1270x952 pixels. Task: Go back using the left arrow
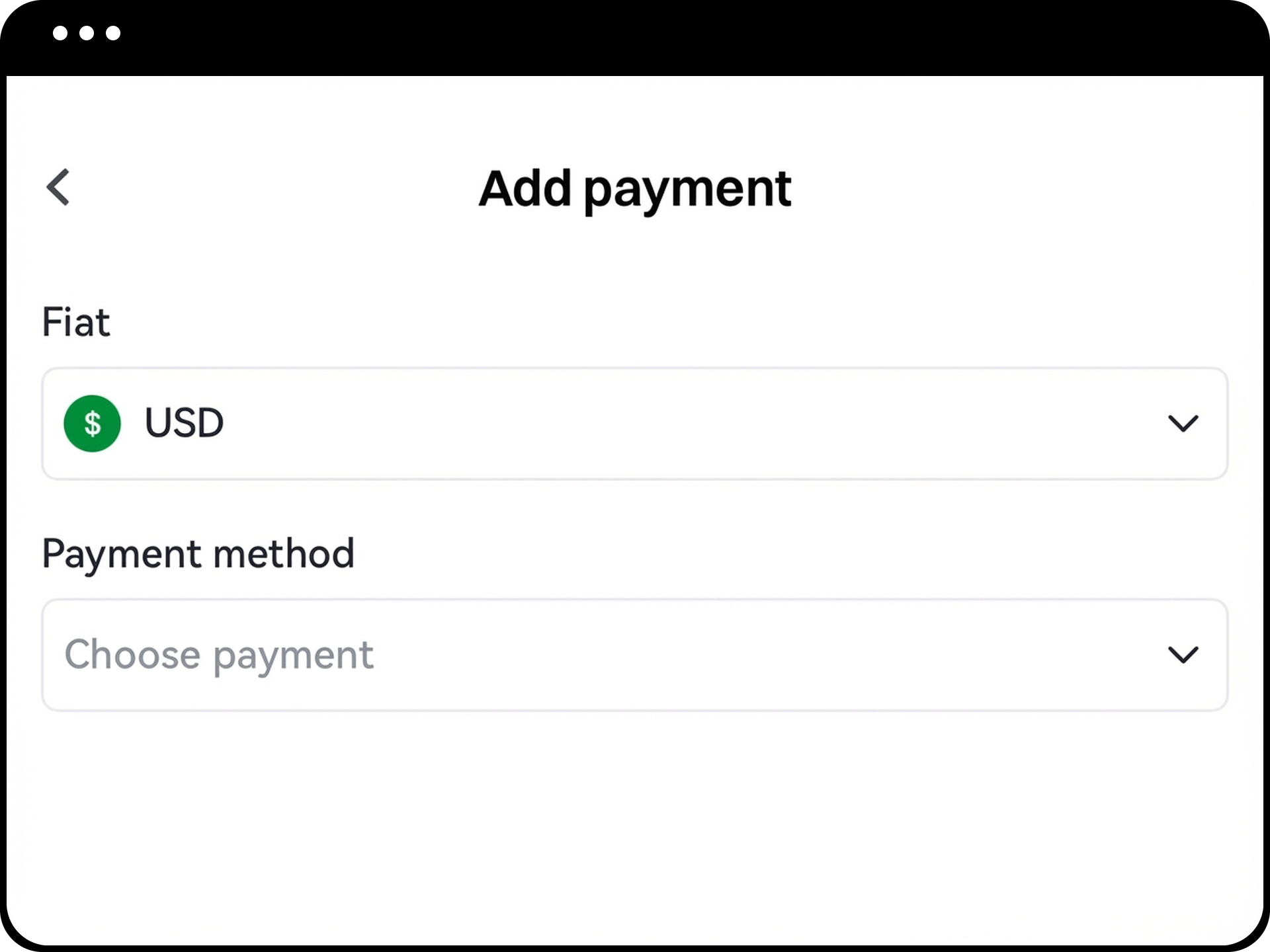tap(58, 187)
